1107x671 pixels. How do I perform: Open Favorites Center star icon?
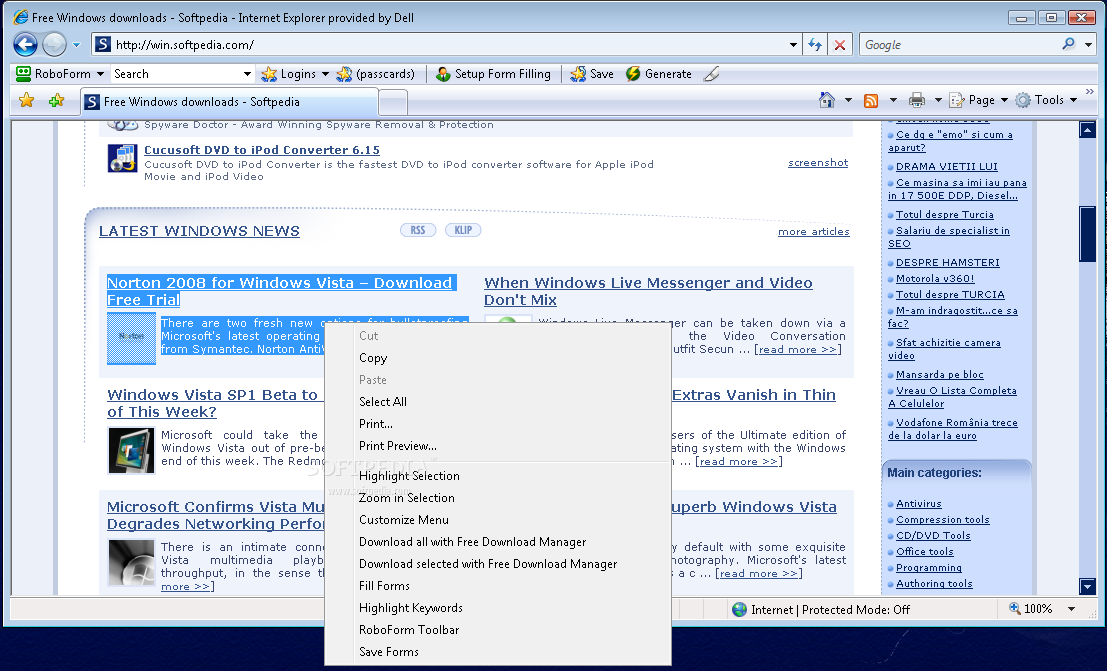[x=26, y=100]
